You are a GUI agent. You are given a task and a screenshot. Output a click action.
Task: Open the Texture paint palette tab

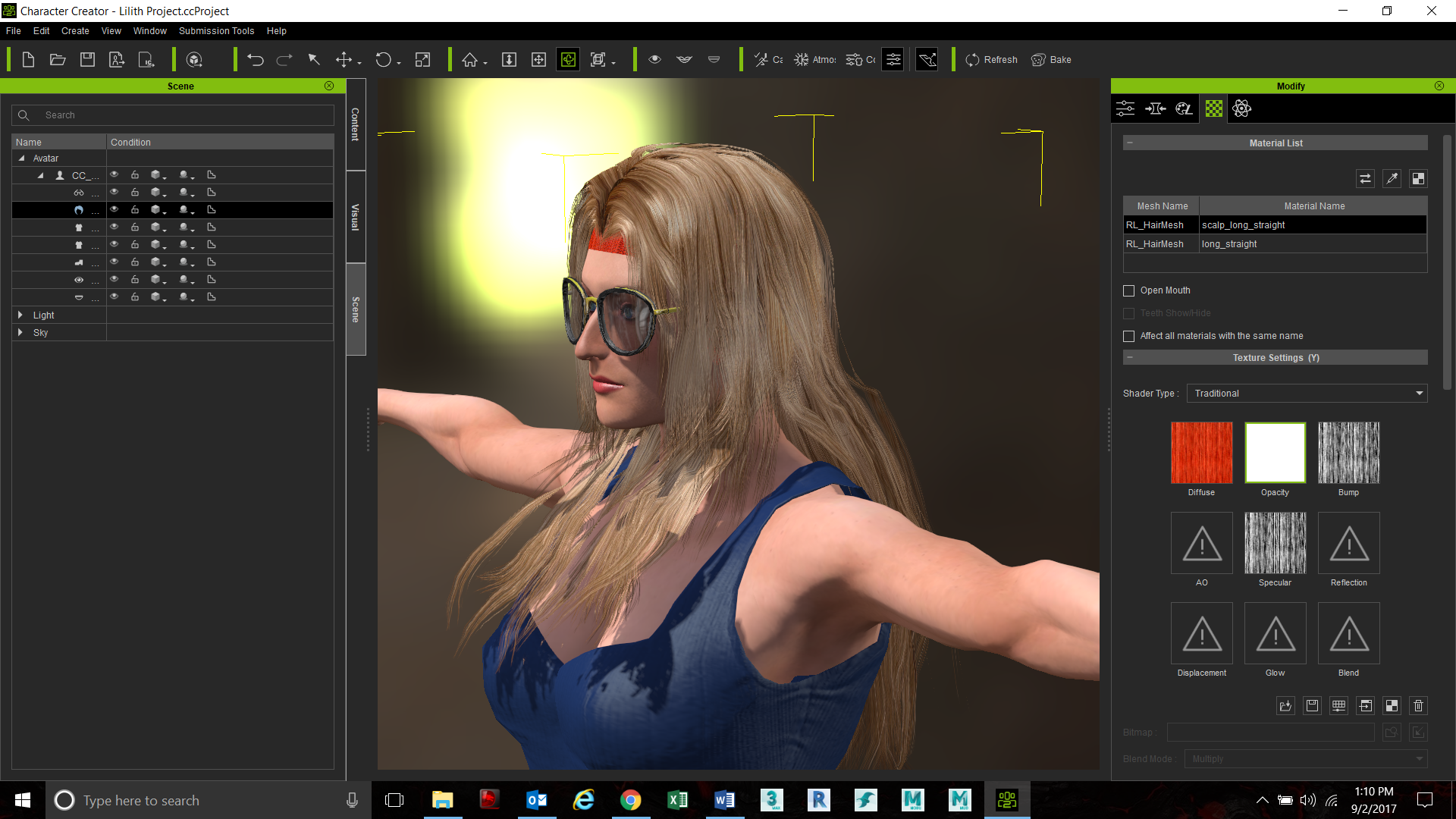(x=1184, y=108)
